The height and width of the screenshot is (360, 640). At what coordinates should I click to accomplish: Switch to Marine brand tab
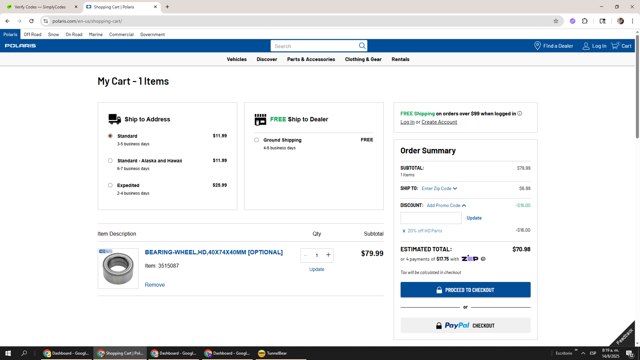[x=96, y=34]
